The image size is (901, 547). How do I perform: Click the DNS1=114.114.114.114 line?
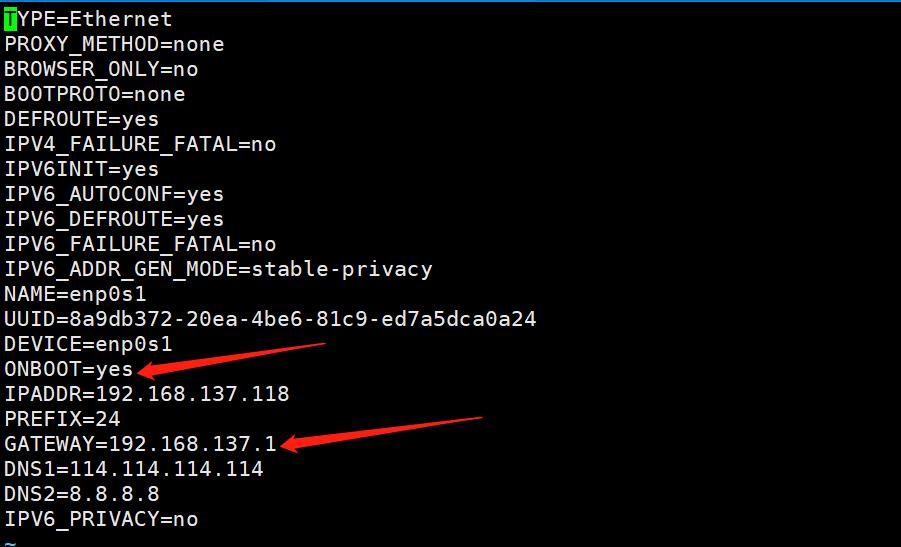[133, 469]
